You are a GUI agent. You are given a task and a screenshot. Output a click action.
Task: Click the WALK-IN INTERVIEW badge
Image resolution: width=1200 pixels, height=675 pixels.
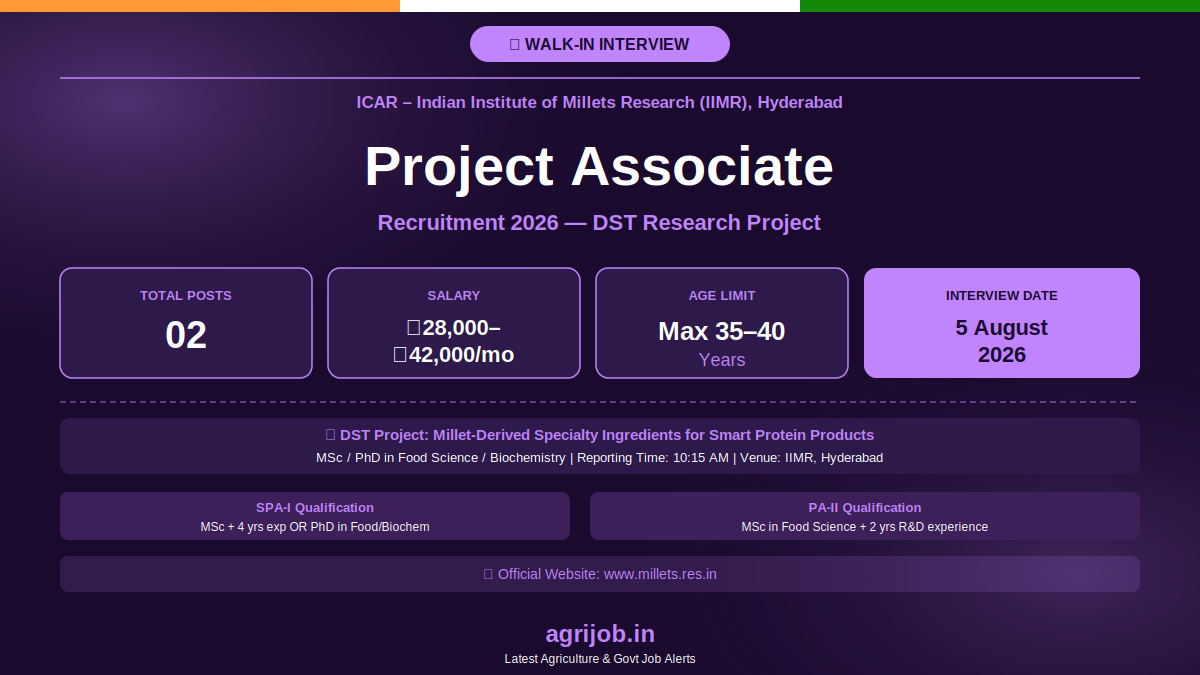(x=600, y=44)
